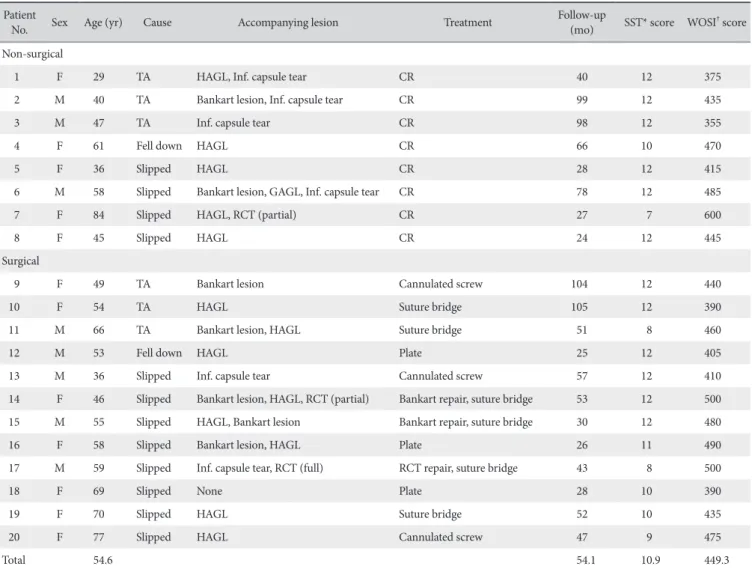Screen dimensions: 752x569
Task: Click the 'SST score' column header
Action: (648, 22)
